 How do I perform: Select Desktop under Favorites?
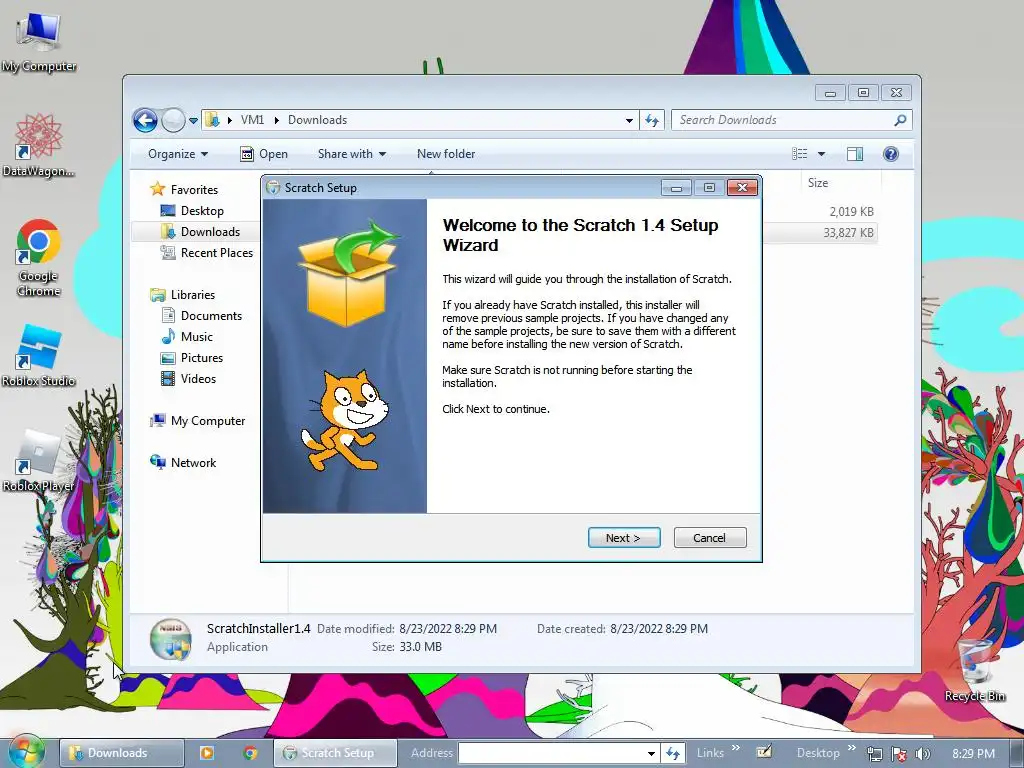click(202, 211)
